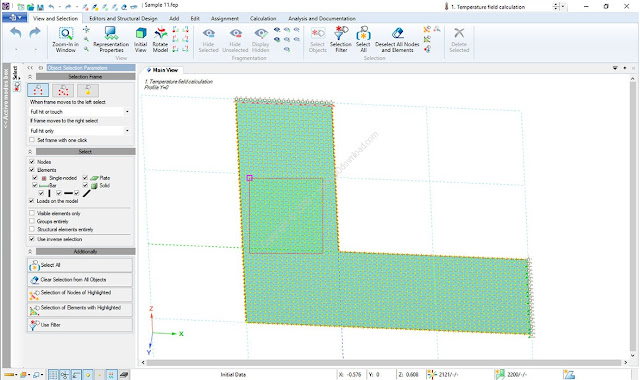Image resolution: width=640 pixels, height=380 pixels.
Task: Click the Hide Unselected icon
Action: [236, 33]
